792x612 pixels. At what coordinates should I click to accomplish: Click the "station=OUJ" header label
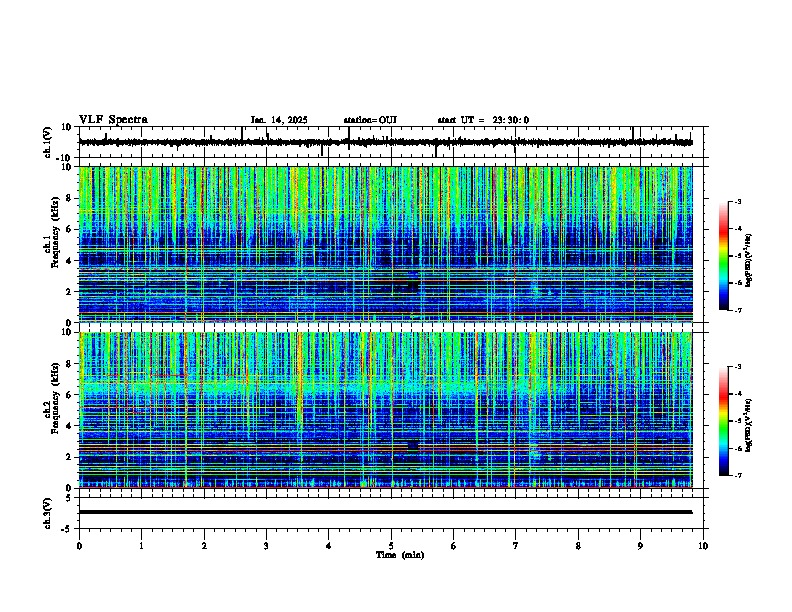[x=370, y=120]
